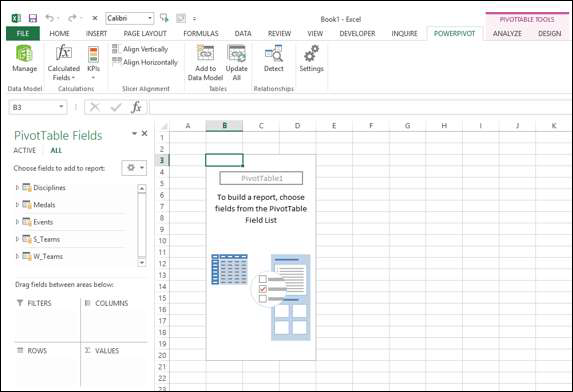Switch to the ANALYZE tab
The height and width of the screenshot is (392, 573).
tap(507, 34)
